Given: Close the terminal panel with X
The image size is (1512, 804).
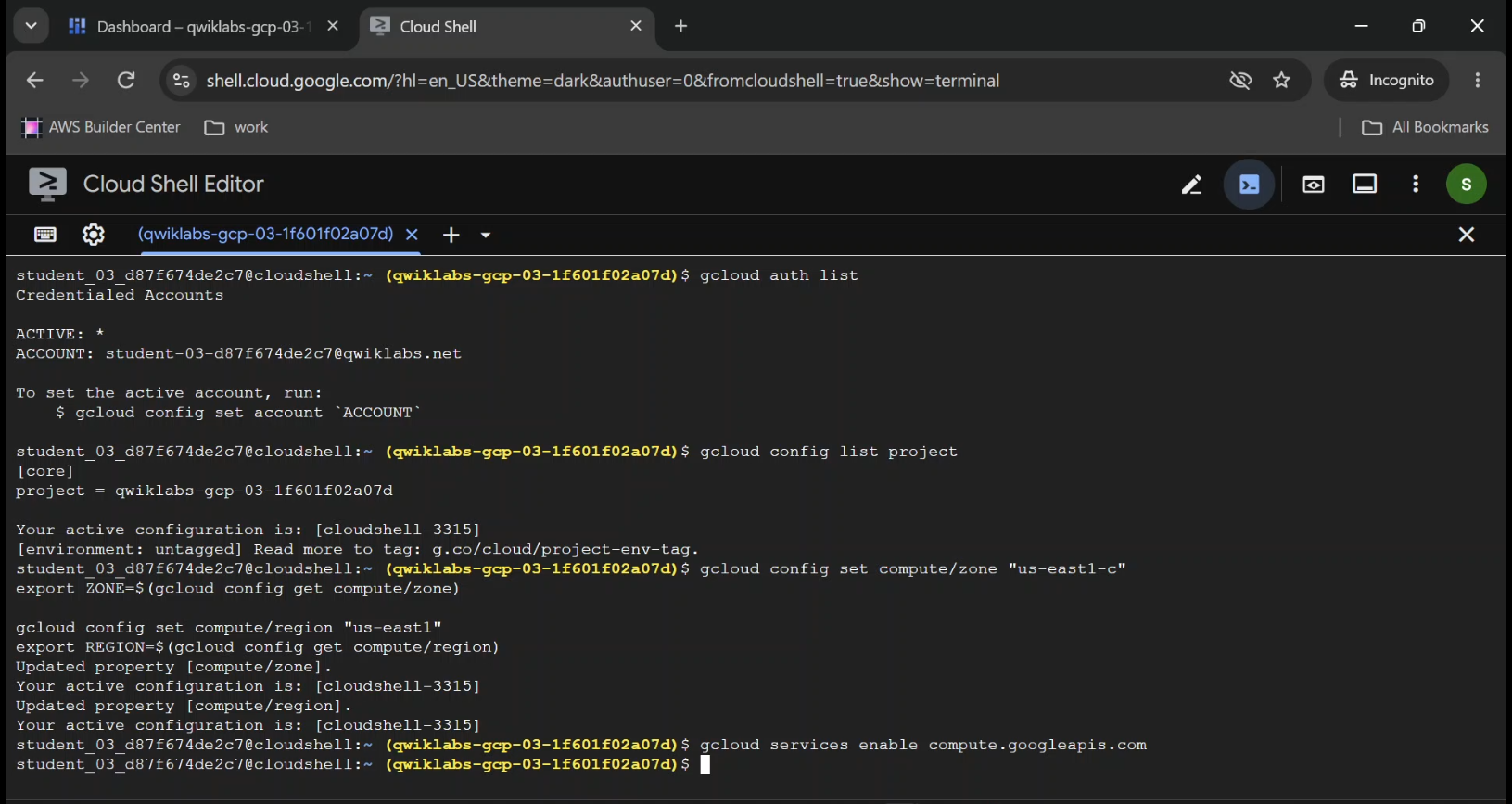Looking at the screenshot, I should [1467, 235].
